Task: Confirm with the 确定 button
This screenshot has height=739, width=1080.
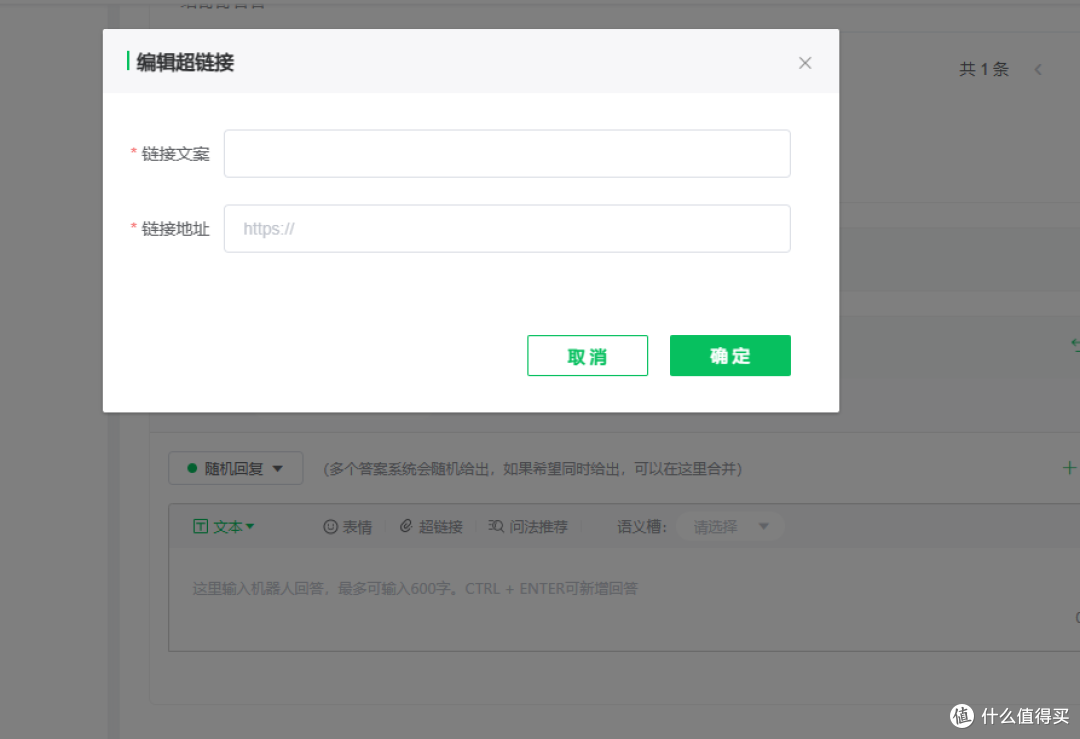Action: click(x=730, y=355)
